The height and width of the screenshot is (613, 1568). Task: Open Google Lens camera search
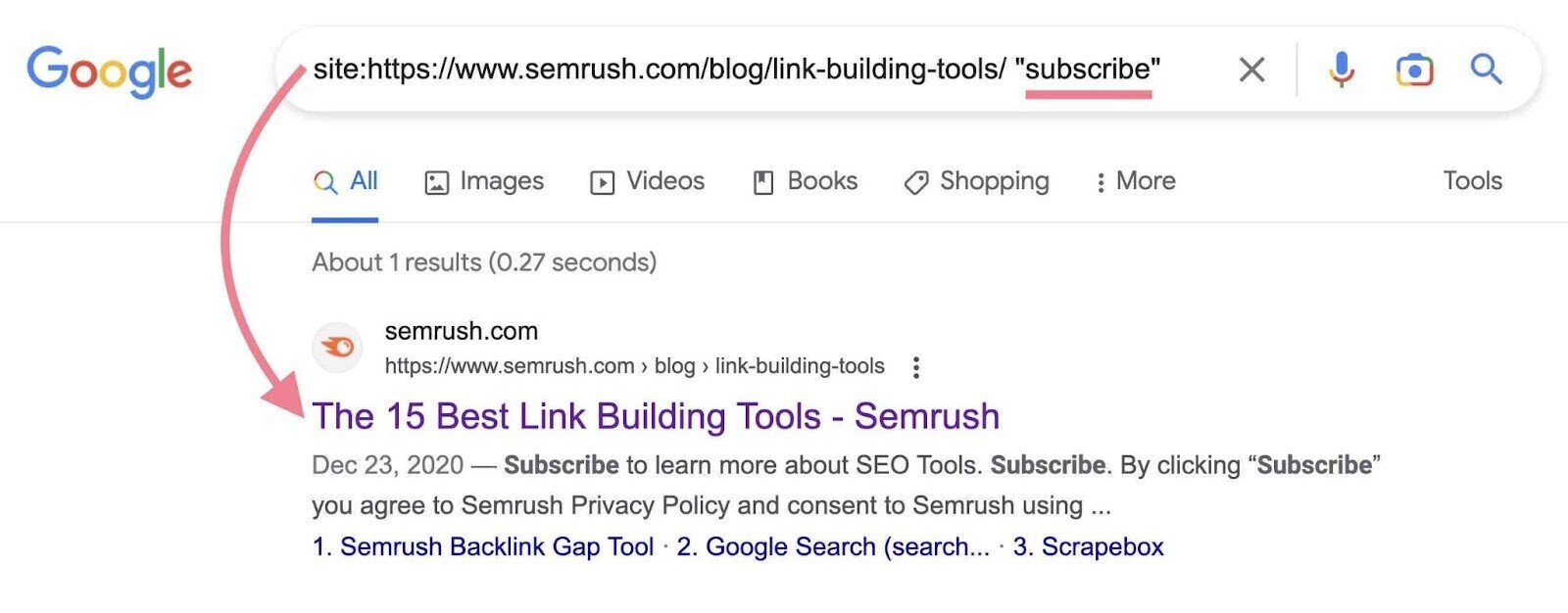pyautogui.click(x=1412, y=69)
